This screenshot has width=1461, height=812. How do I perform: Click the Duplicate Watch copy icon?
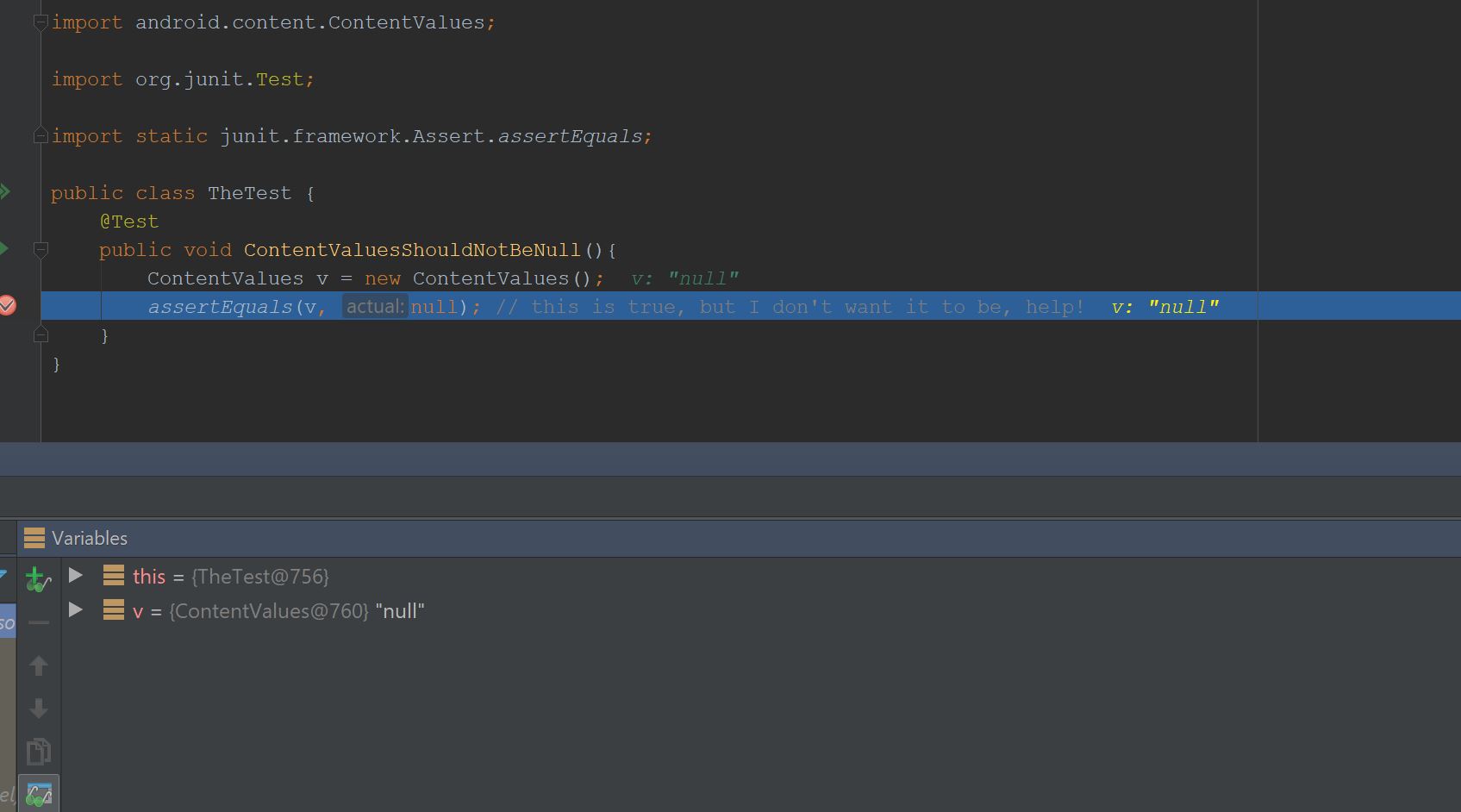point(38,752)
